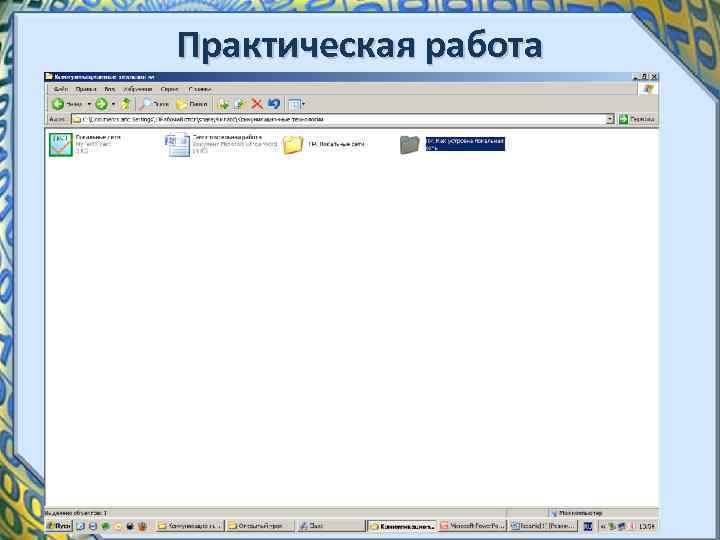Click the yellow folder's Локальные сети label
This screenshot has width=720, height=540.
click(337, 144)
